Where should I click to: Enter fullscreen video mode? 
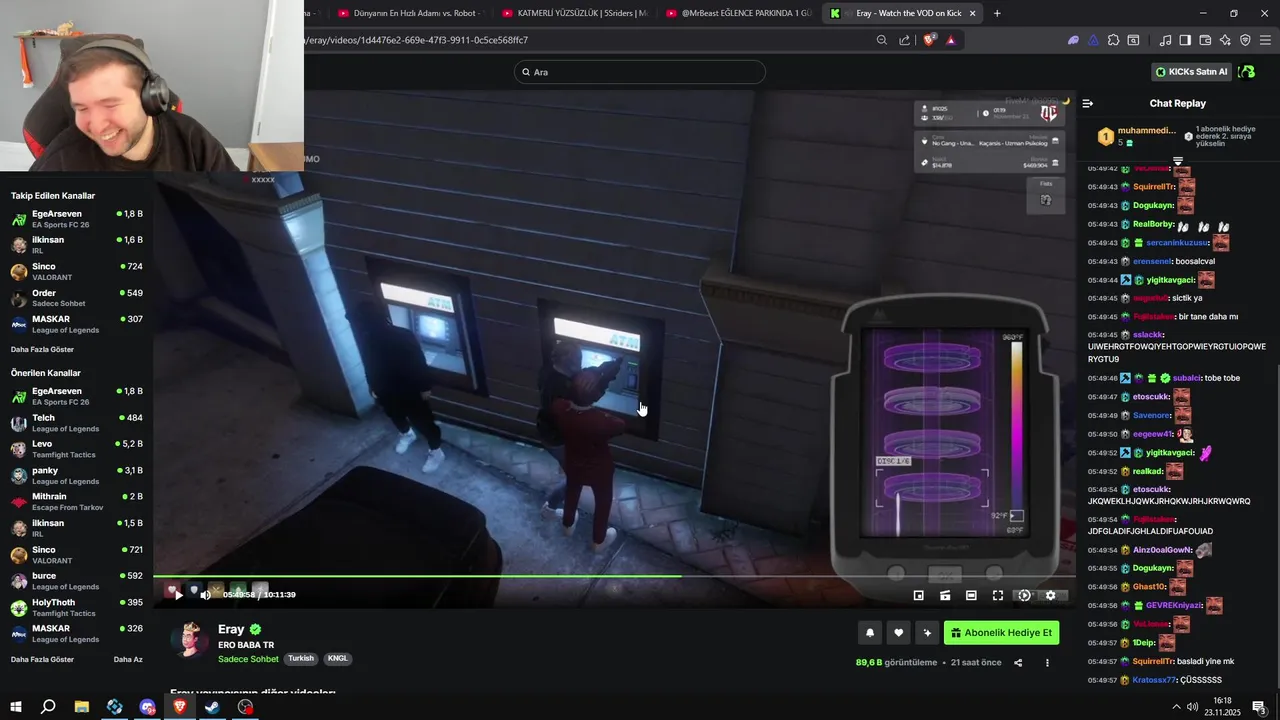pyautogui.click(x=998, y=595)
